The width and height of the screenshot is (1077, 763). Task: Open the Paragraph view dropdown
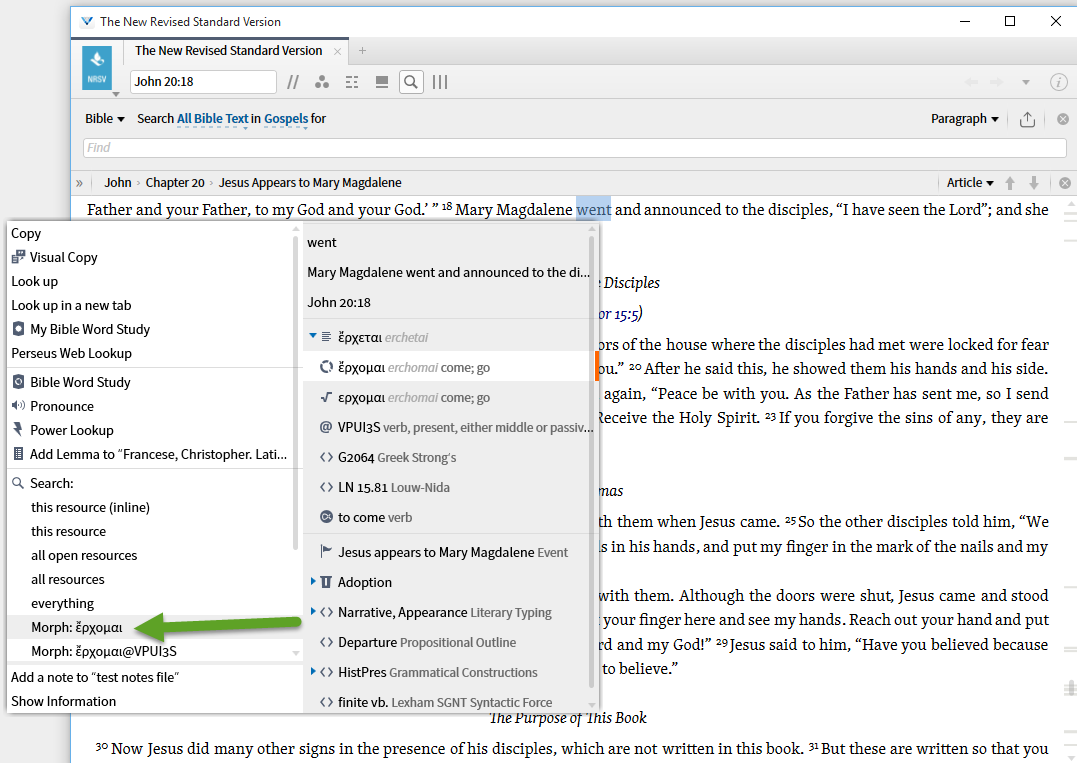click(964, 119)
